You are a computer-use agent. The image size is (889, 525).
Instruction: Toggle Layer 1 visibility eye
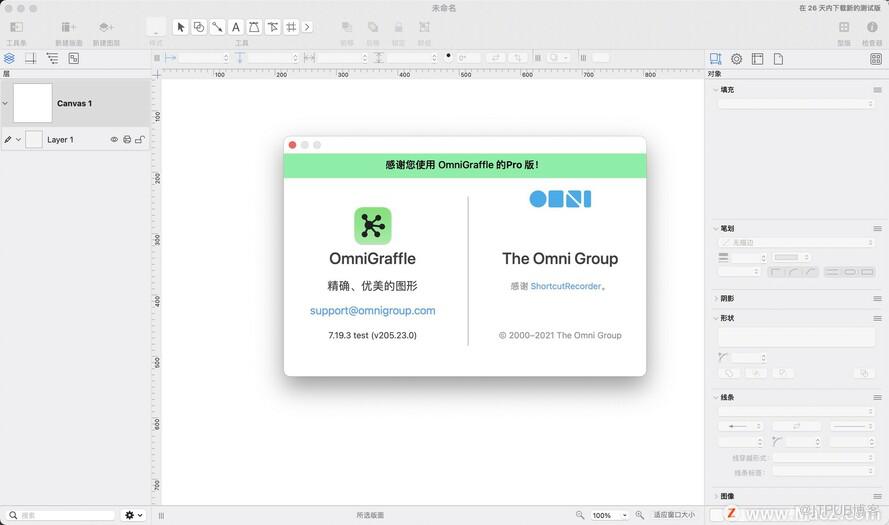(114, 139)
